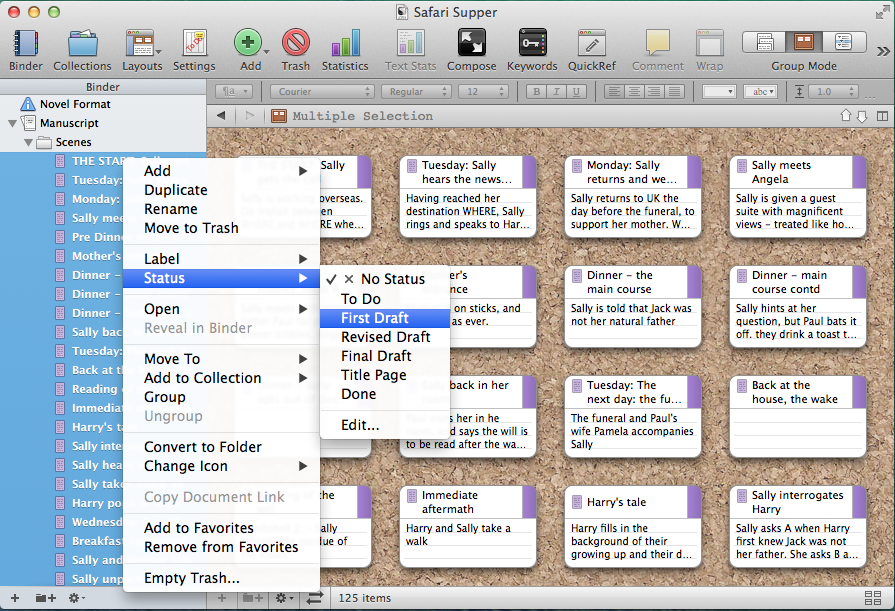This screenshot has width=895, height=611.
Task: Align text right
Action: pyautogui.click(x=654, y=91)
